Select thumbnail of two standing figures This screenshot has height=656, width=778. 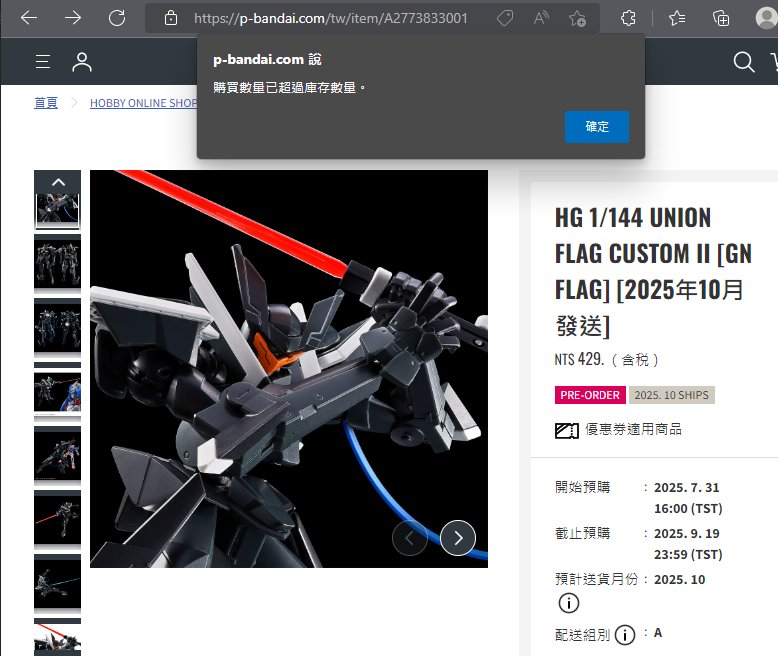tap(58, 263)
